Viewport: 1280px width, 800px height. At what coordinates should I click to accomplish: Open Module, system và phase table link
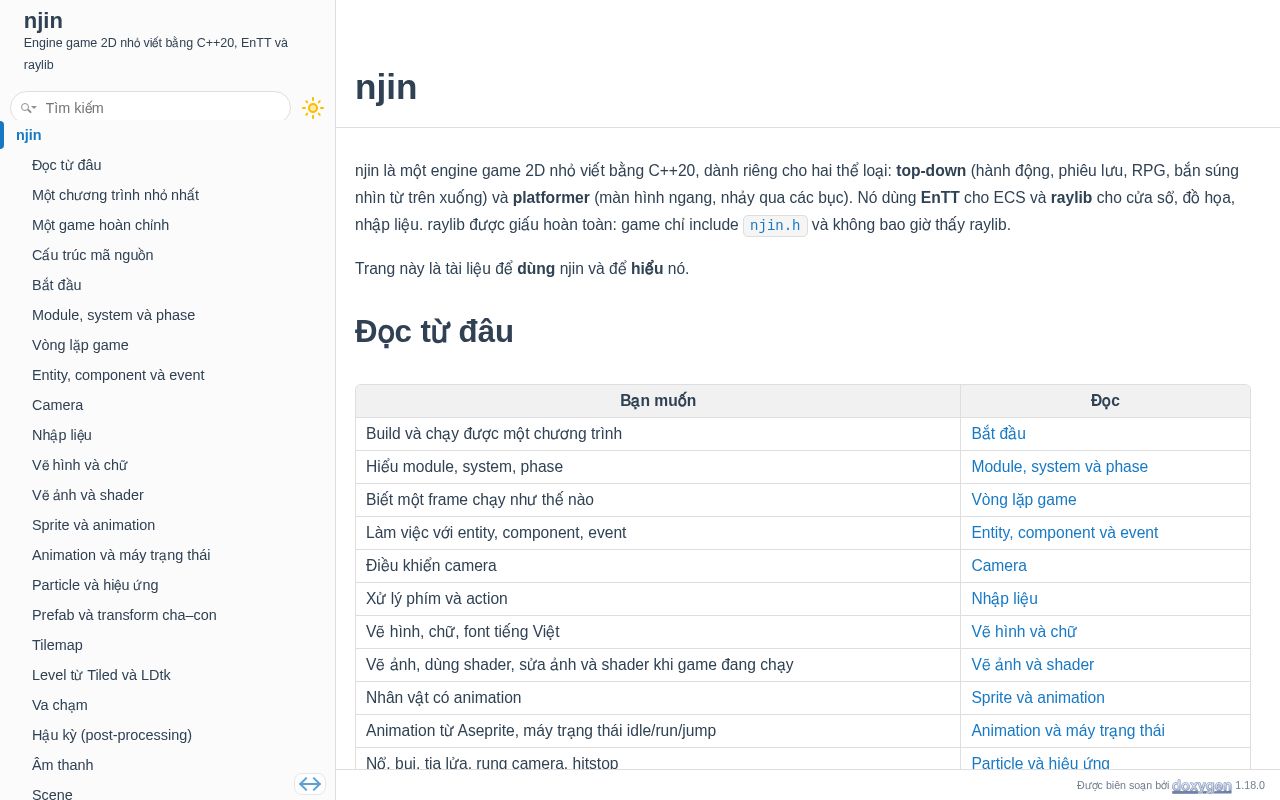(1060, 467)
